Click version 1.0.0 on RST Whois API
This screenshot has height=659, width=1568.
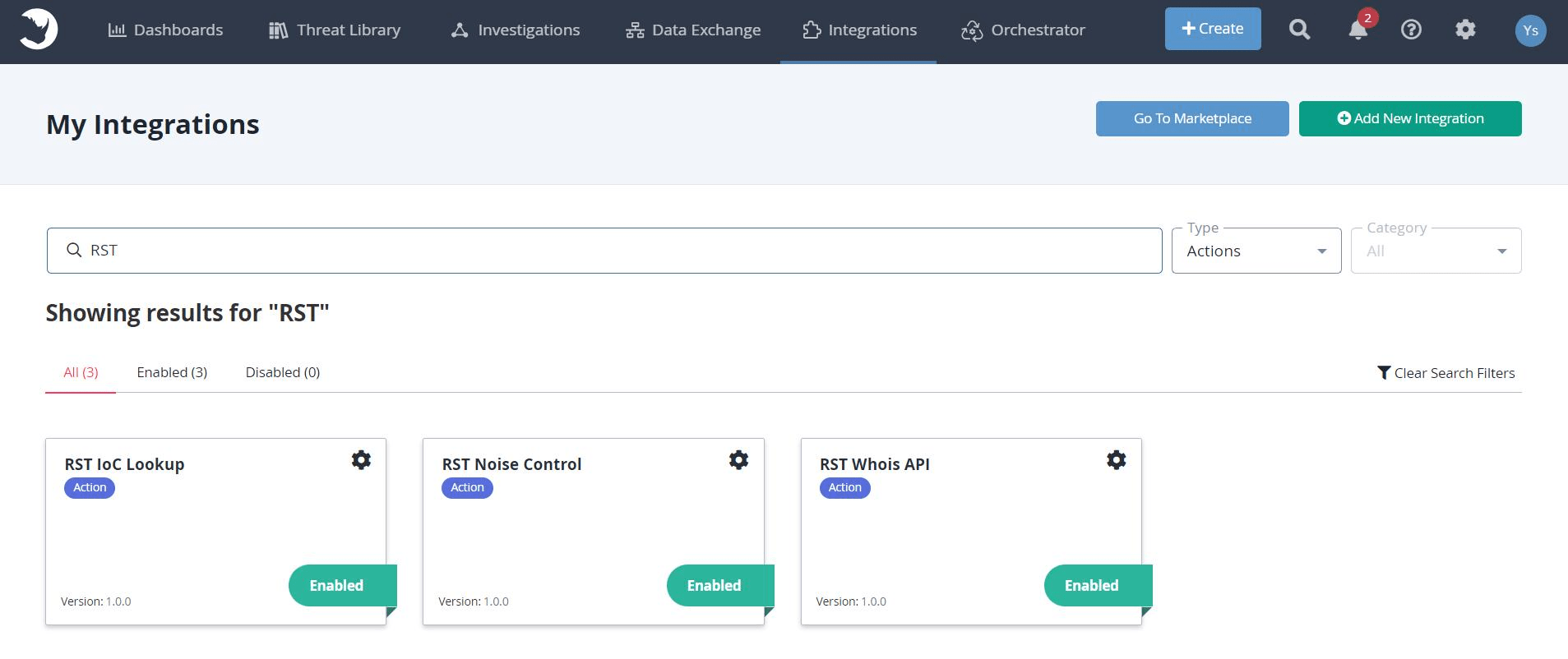click(851, 601)
